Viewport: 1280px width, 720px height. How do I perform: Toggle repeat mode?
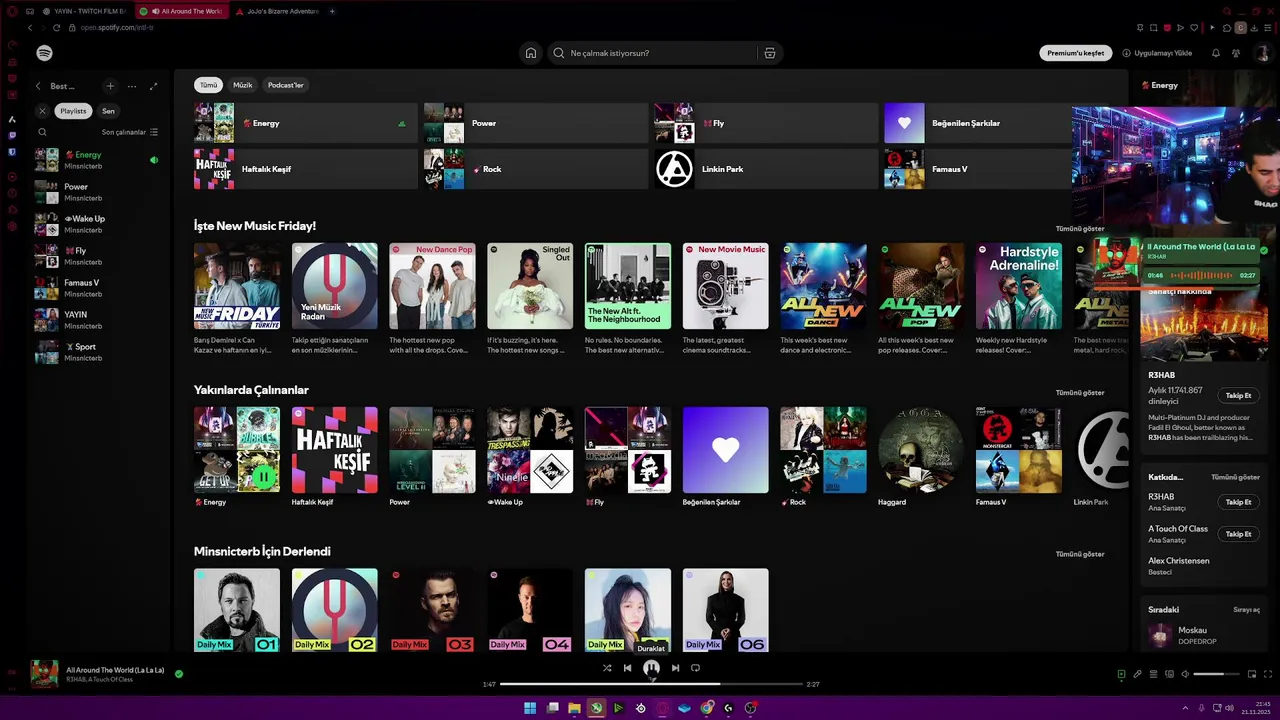coord(695,668)
